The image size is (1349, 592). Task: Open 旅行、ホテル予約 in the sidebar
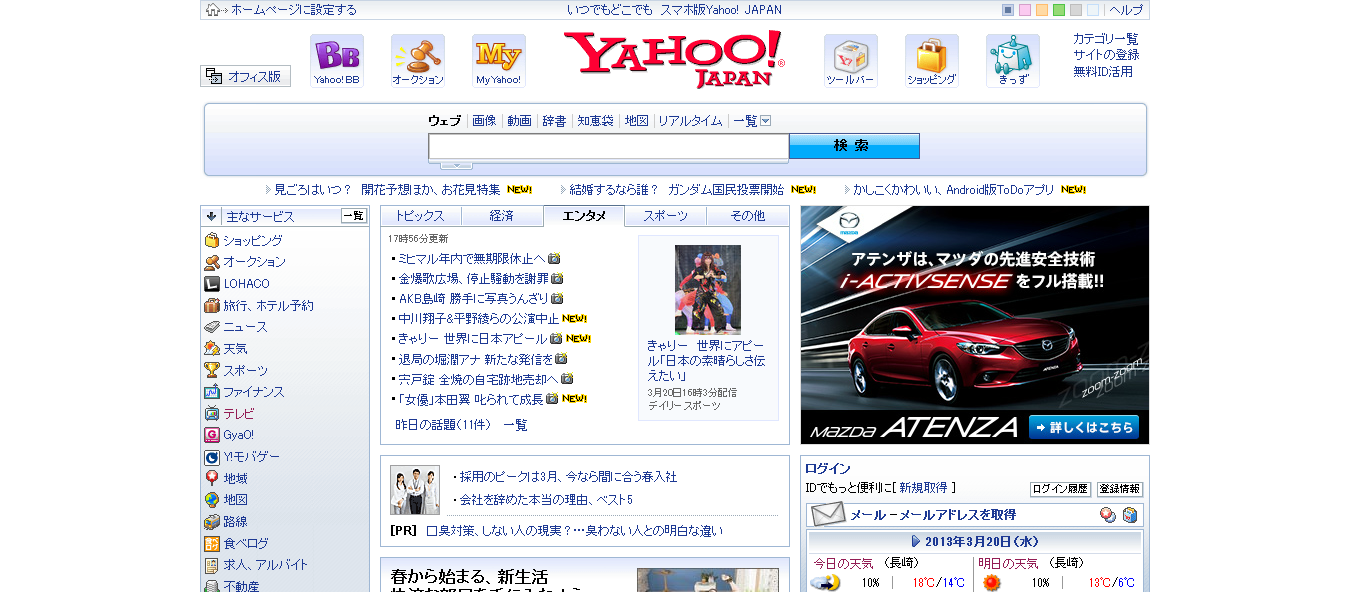point(268,306)
